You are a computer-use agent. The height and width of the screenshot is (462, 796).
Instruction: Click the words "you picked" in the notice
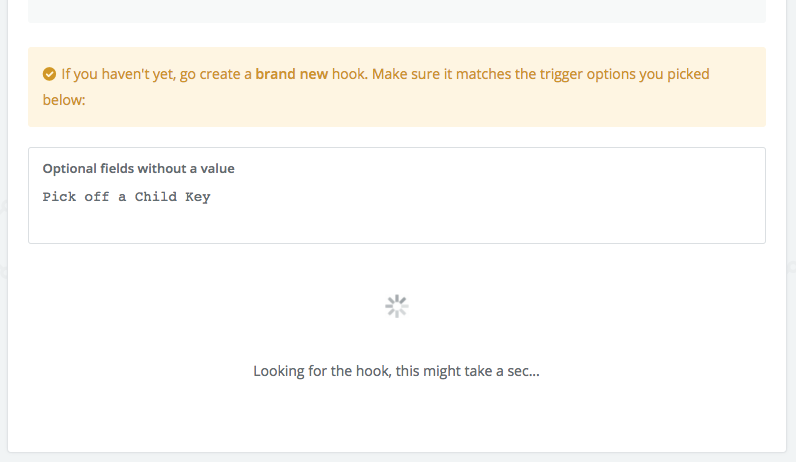pyautogui.click(x=676, y=74)
